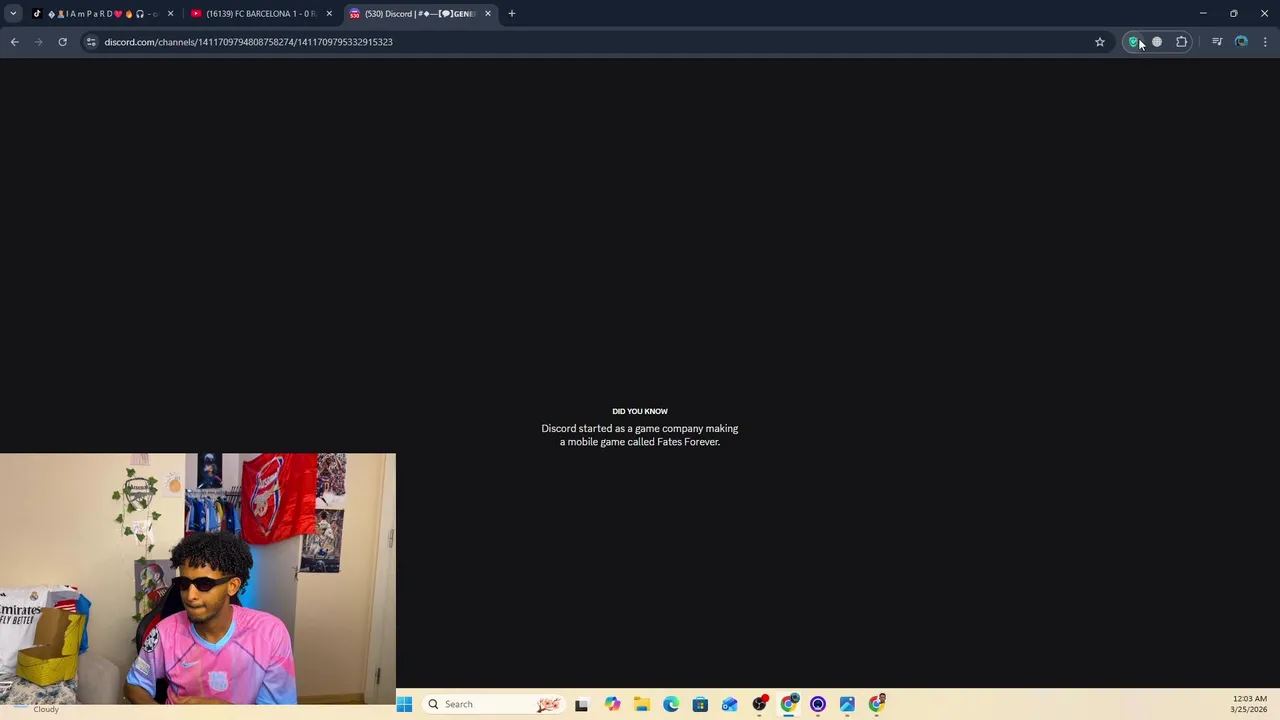Close the TikTok IAmPaRD tab
Image resolution: width=1280 pixels, height=720 pixels.
[170, 14]
